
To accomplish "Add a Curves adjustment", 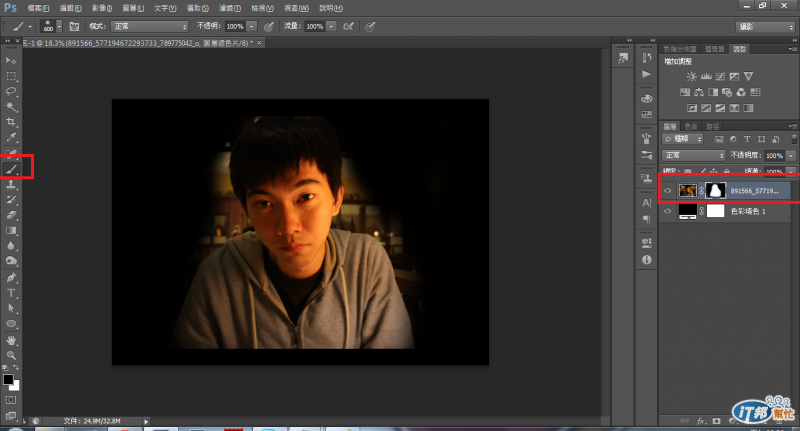I will pyautogui.click(x=720, y=77).
